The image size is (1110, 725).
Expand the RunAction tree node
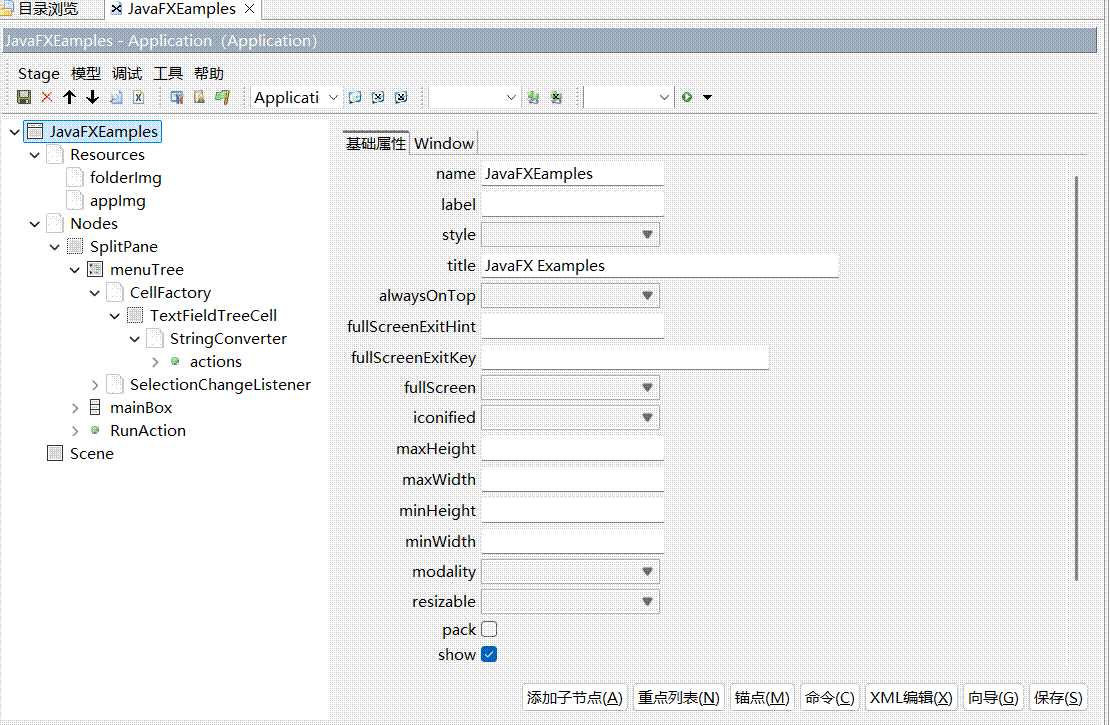75,430
